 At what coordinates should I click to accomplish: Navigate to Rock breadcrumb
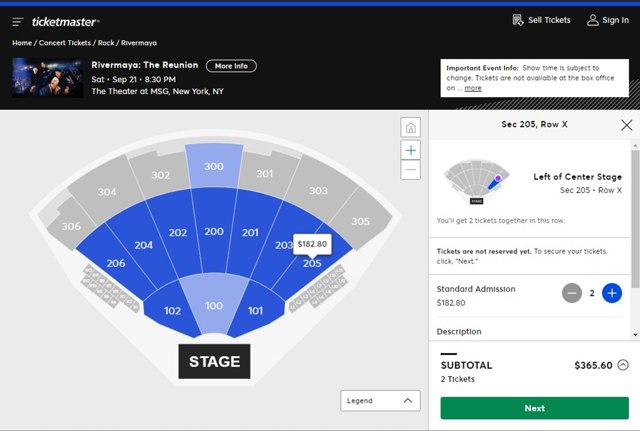tap(105, 43)
